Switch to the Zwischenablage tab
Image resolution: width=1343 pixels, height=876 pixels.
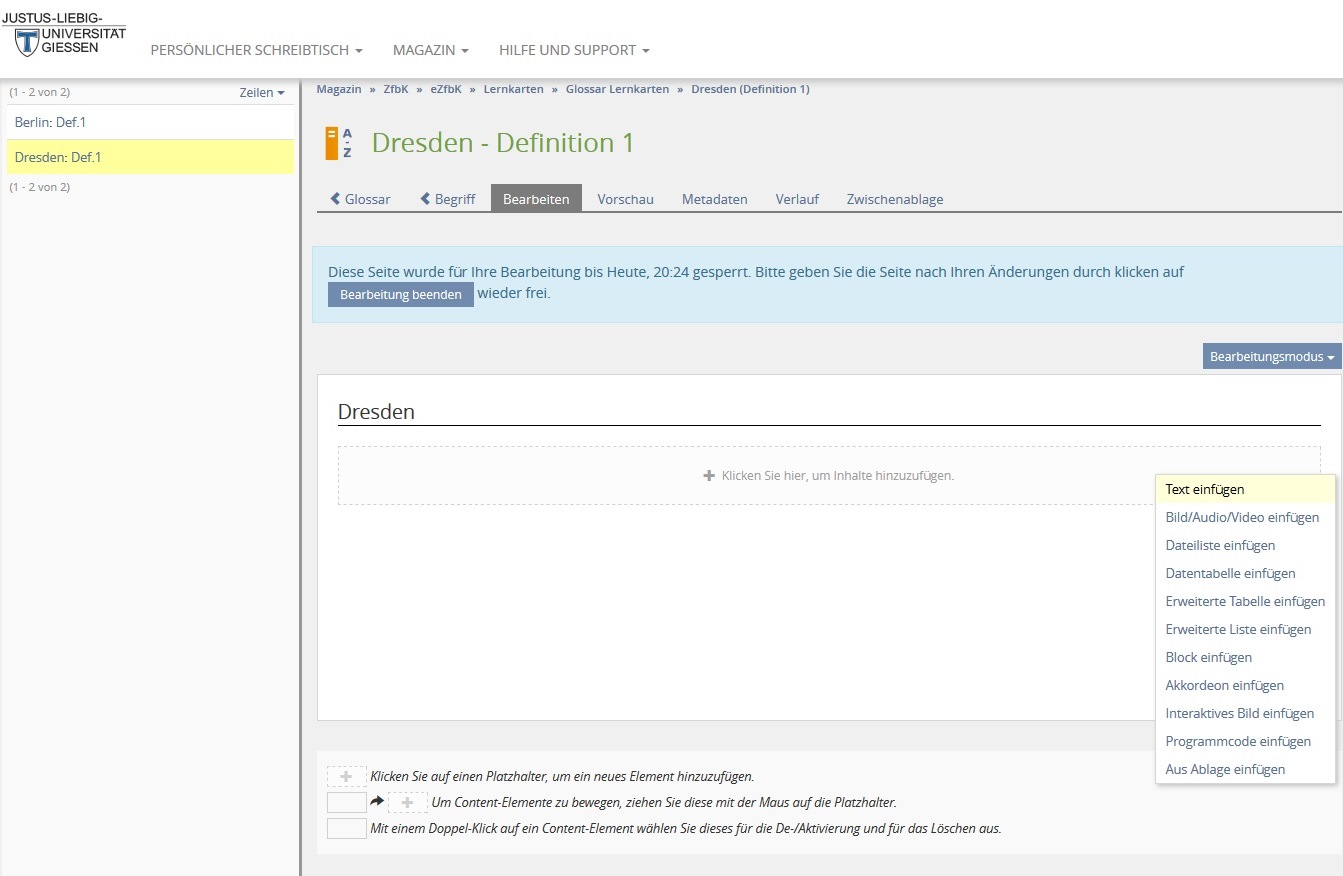(x=894, y=199)
